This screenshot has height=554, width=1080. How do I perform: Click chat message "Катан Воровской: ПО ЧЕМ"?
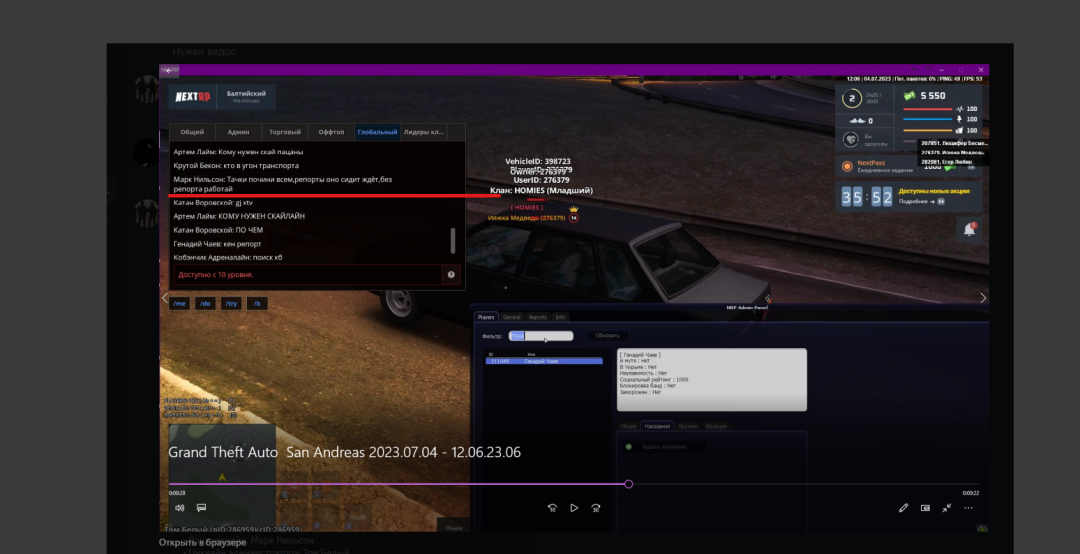(x=218, y=230)
